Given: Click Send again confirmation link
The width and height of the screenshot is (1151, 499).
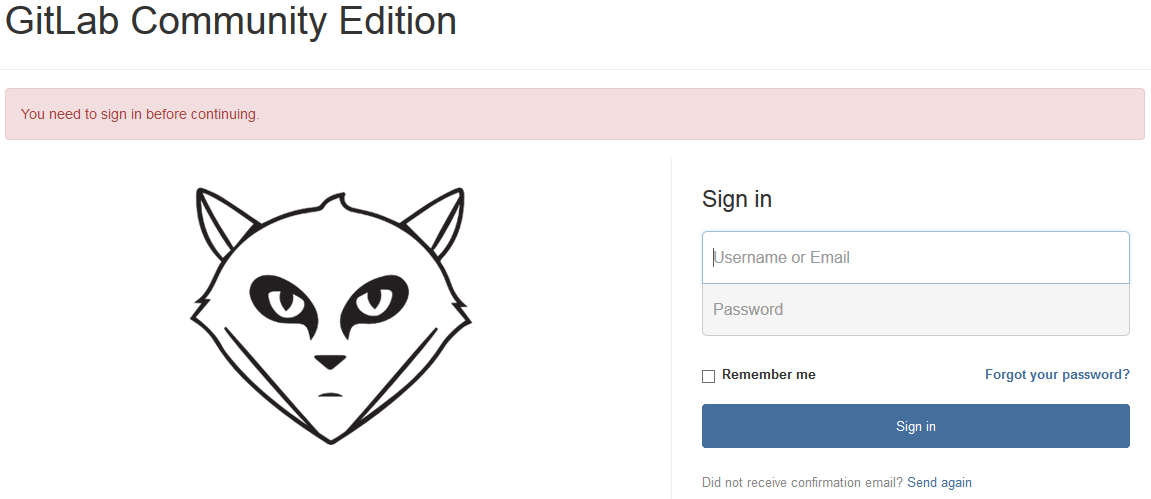Looking at the screenshot, I should click(940, 482).
